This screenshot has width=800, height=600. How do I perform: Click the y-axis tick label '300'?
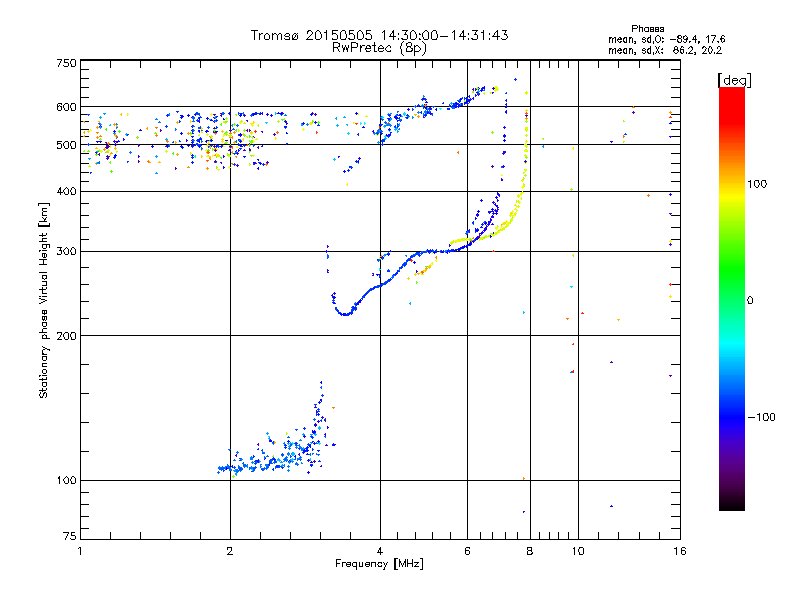pos(66,252)
